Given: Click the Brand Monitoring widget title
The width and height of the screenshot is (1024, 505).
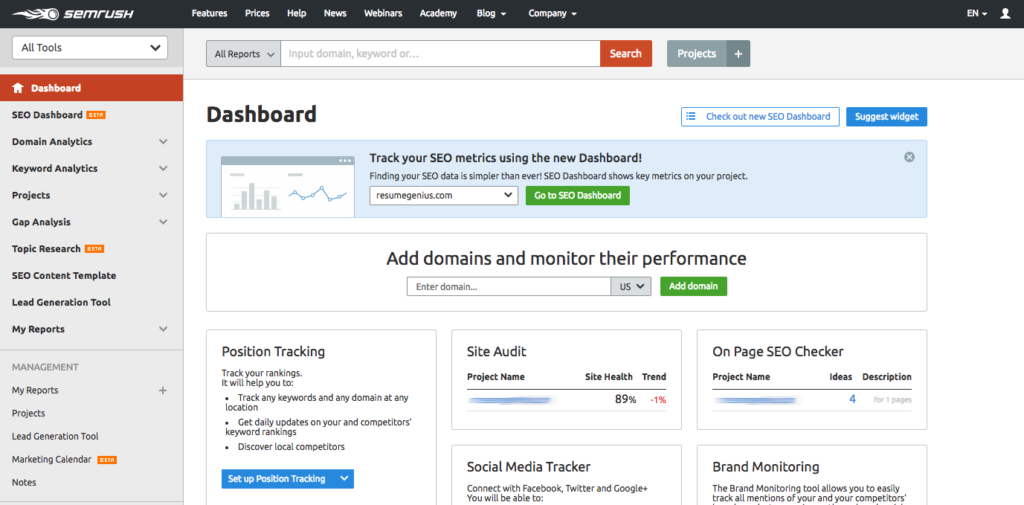Looking at the screenshot, I should click(766, 466).
